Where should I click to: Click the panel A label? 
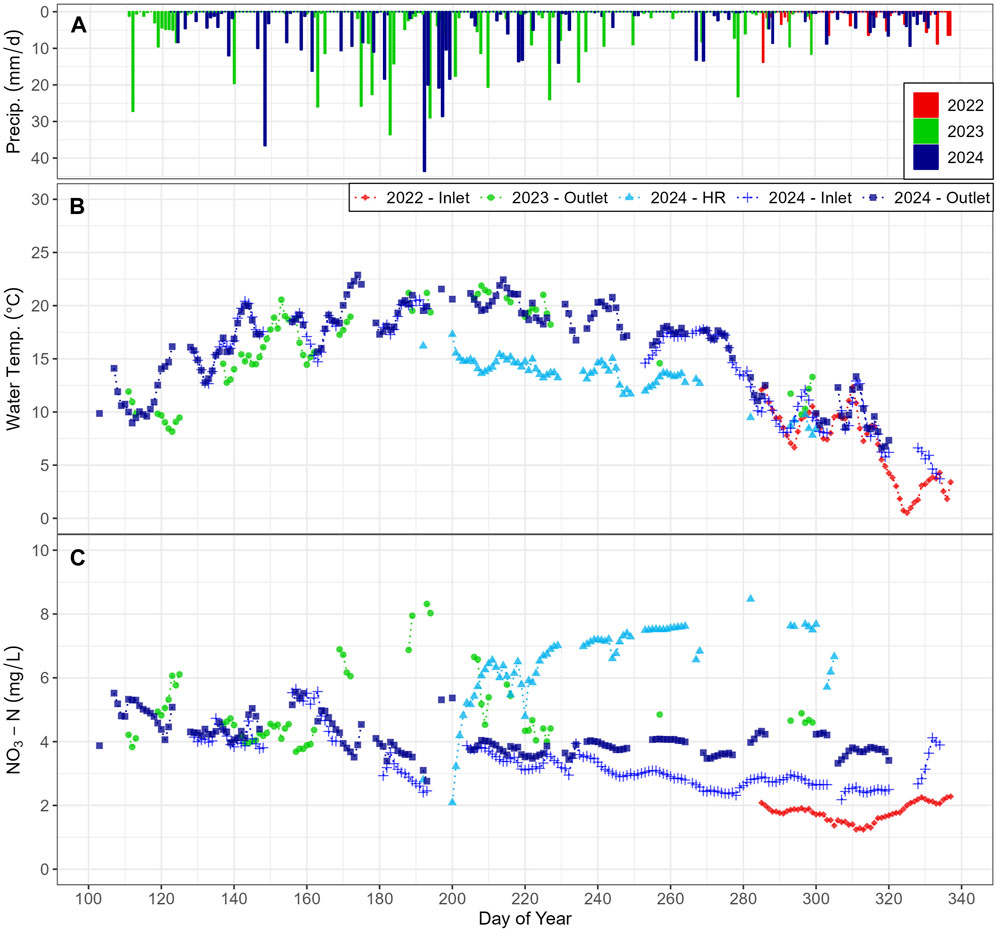click(77, 27)
